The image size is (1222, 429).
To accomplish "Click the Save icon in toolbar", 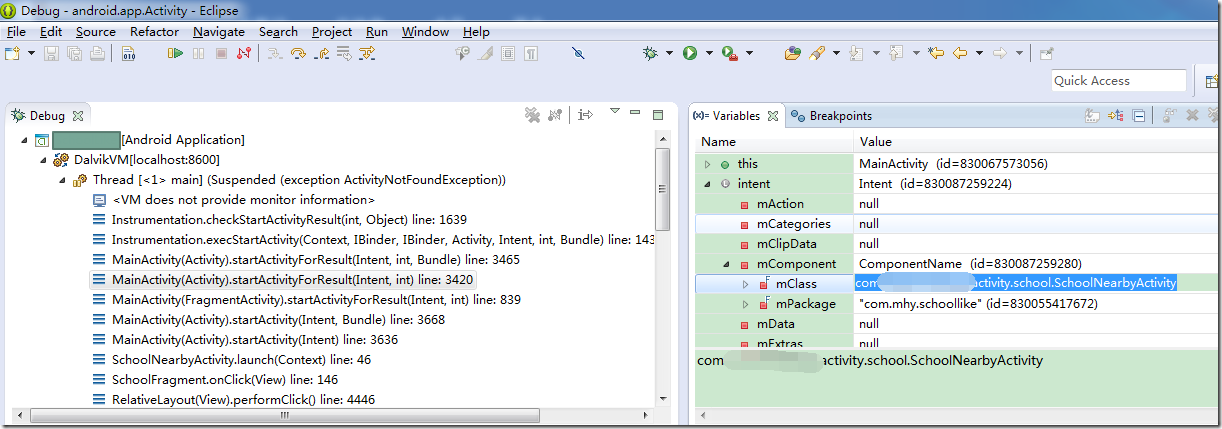I will tap(52, 53).
